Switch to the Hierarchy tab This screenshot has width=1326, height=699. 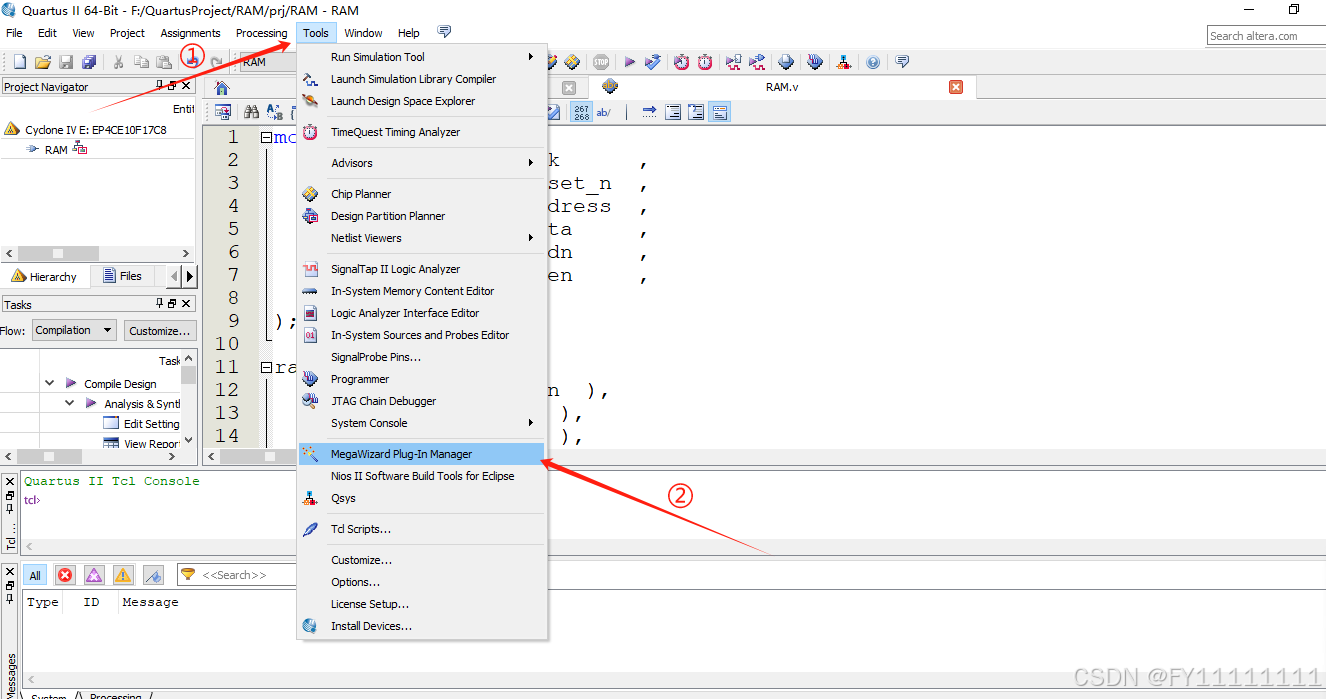click(x=45, y=277)
